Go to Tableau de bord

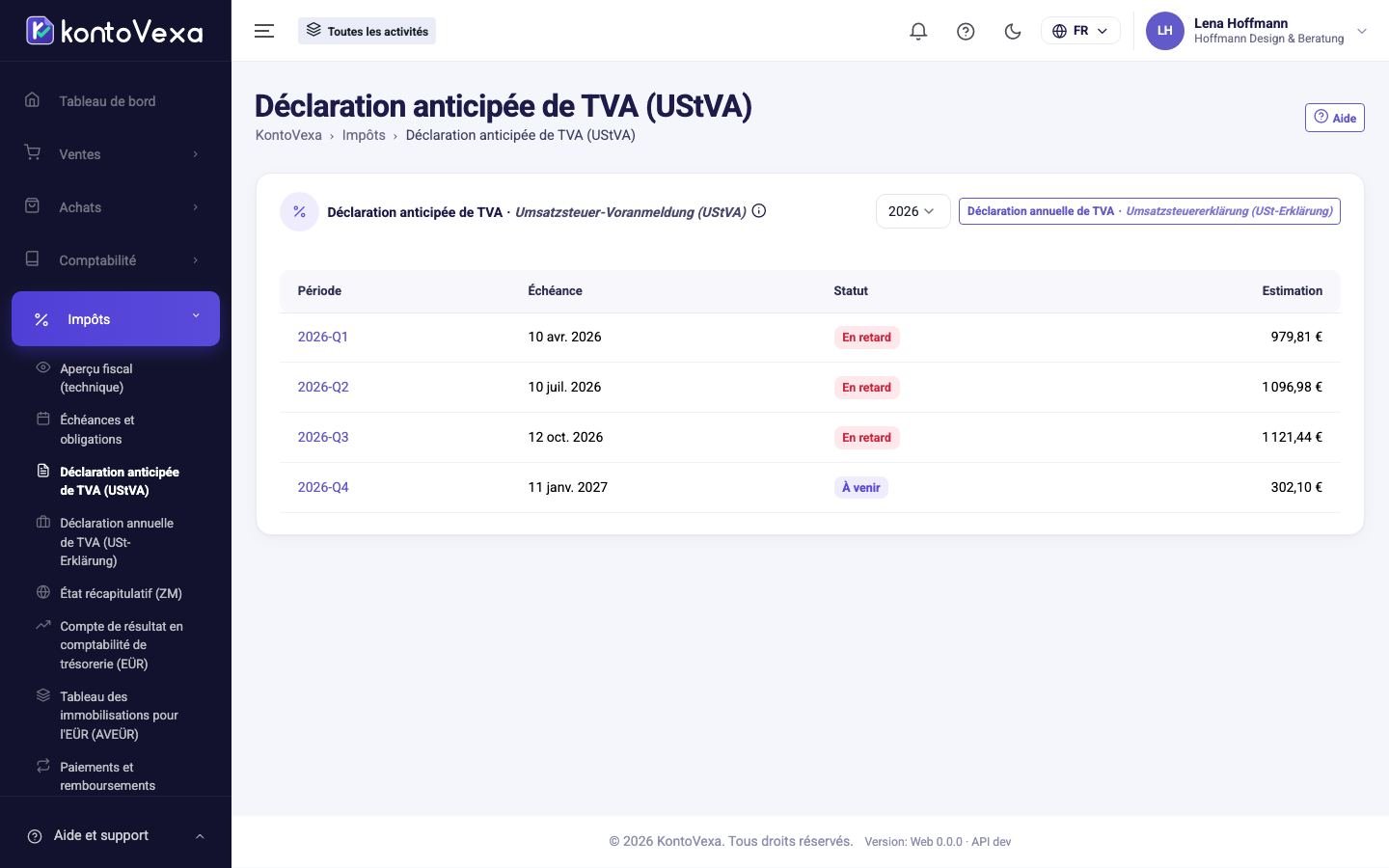tap(116, 101)
